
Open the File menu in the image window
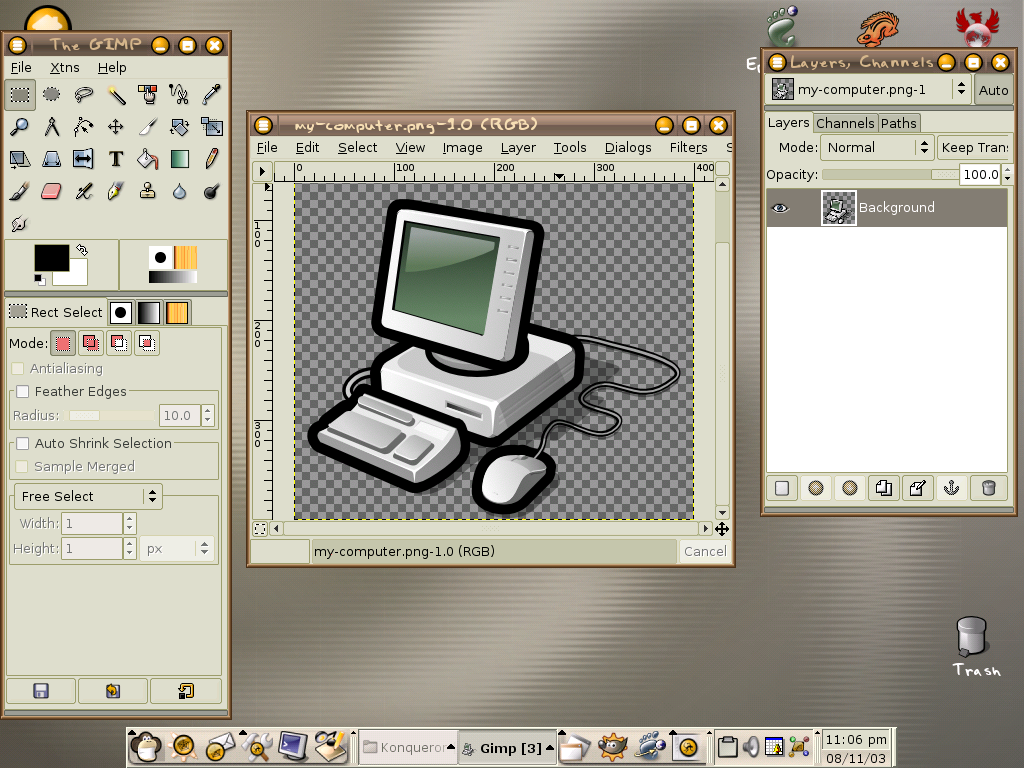click(266, 148)
